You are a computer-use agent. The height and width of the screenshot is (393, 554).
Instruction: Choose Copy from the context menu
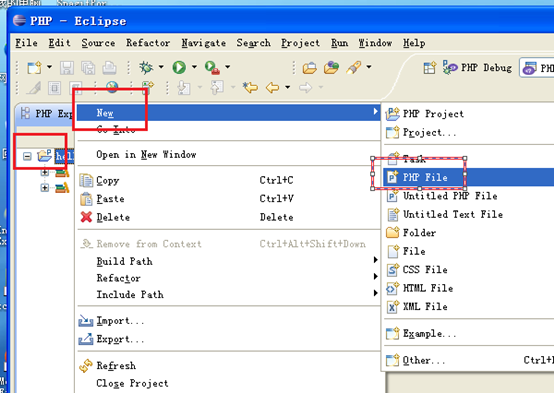(x=229, y=180)
